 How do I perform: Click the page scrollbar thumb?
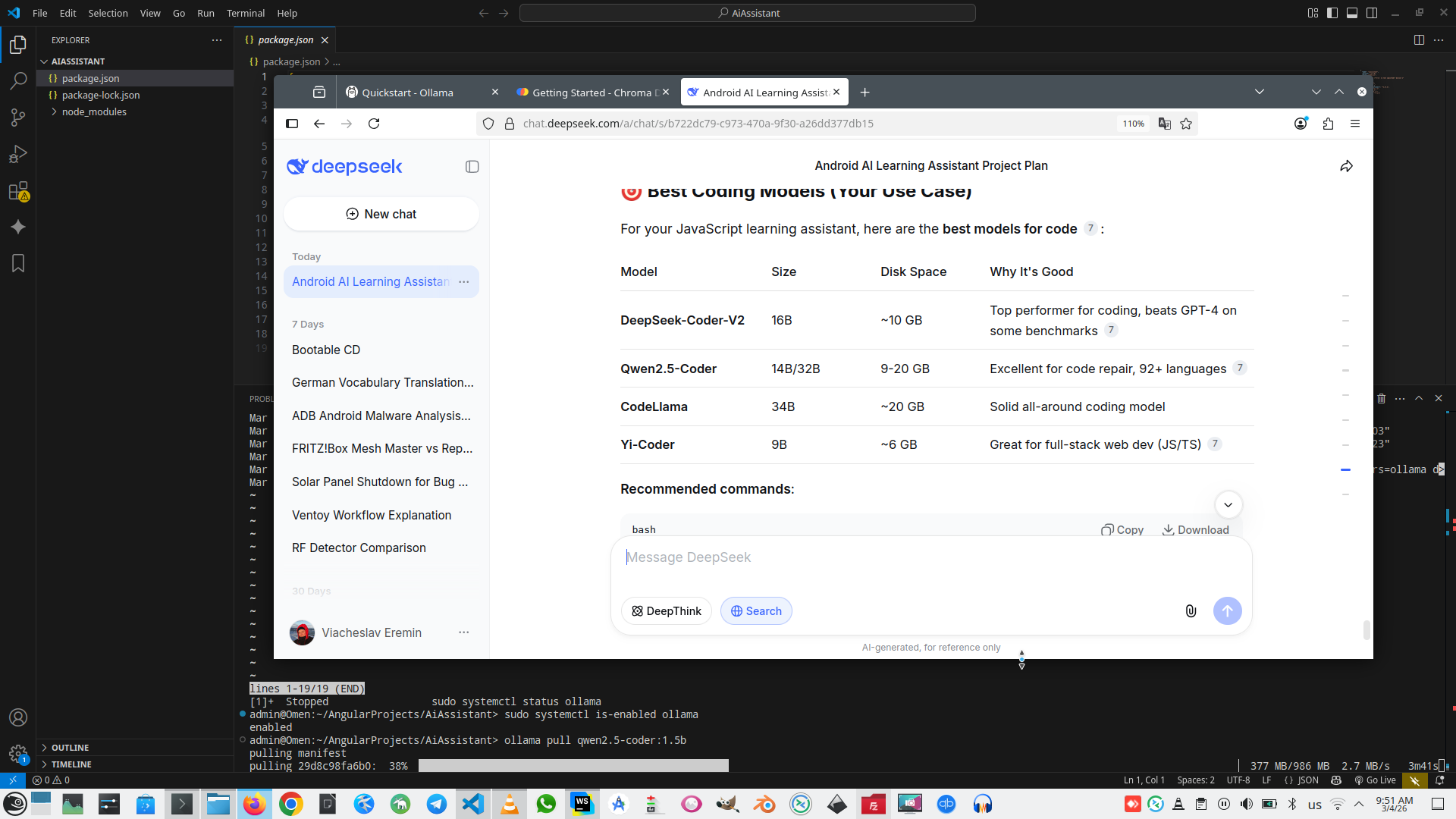(1367, 629)
